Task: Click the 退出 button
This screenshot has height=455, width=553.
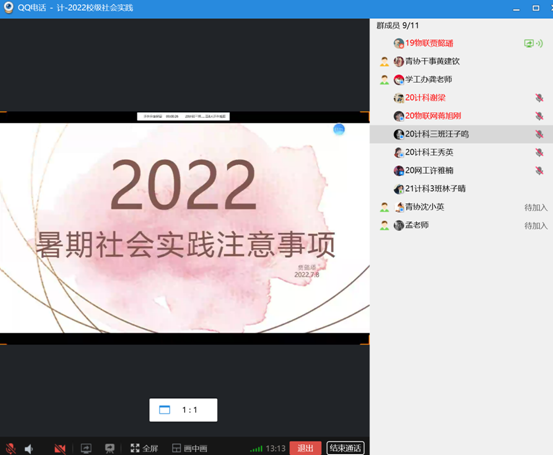Action: click(x=305, y=448)
